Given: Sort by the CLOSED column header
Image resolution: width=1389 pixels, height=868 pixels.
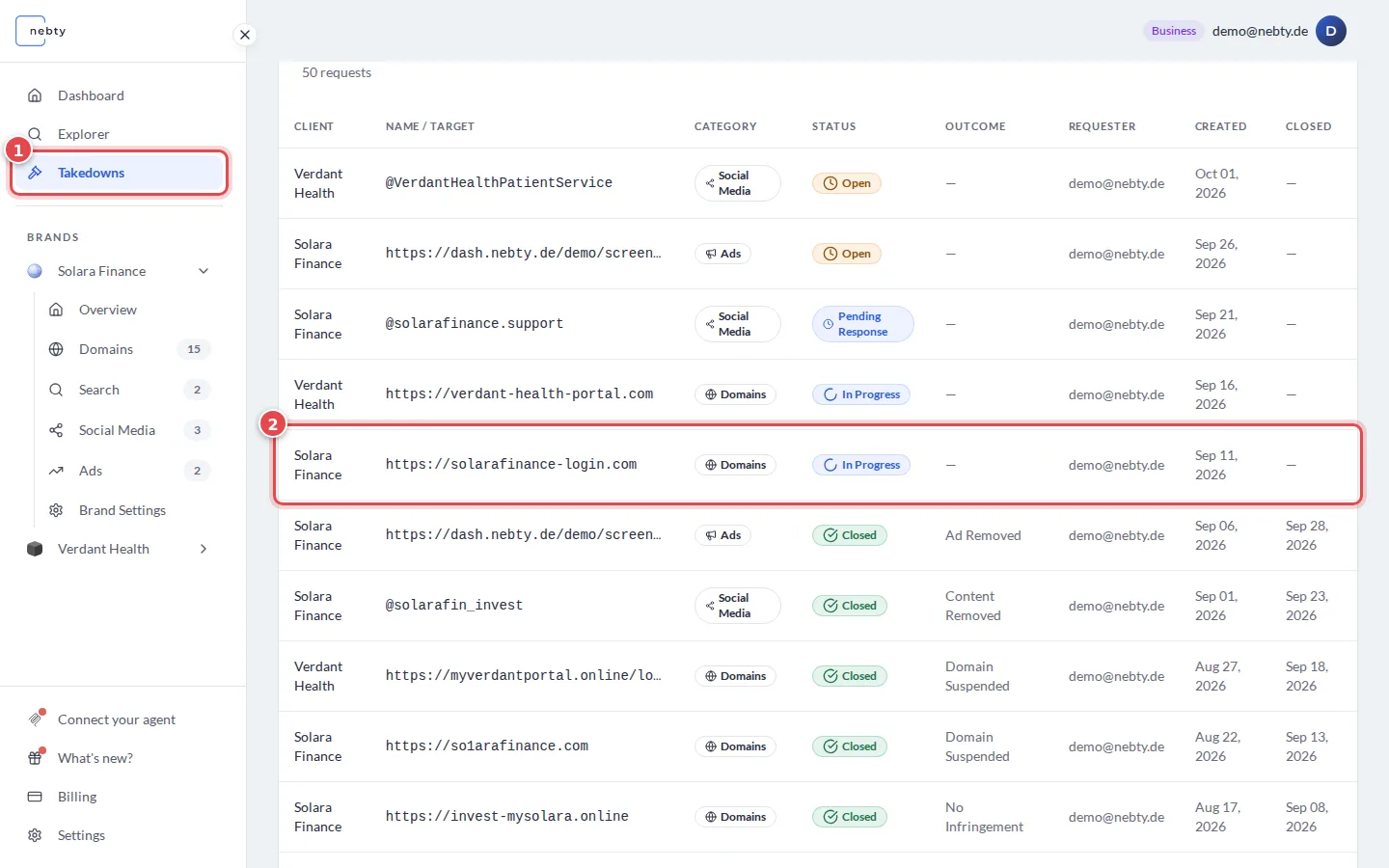Looking at the screenshot, I should tap(1308, 126).
